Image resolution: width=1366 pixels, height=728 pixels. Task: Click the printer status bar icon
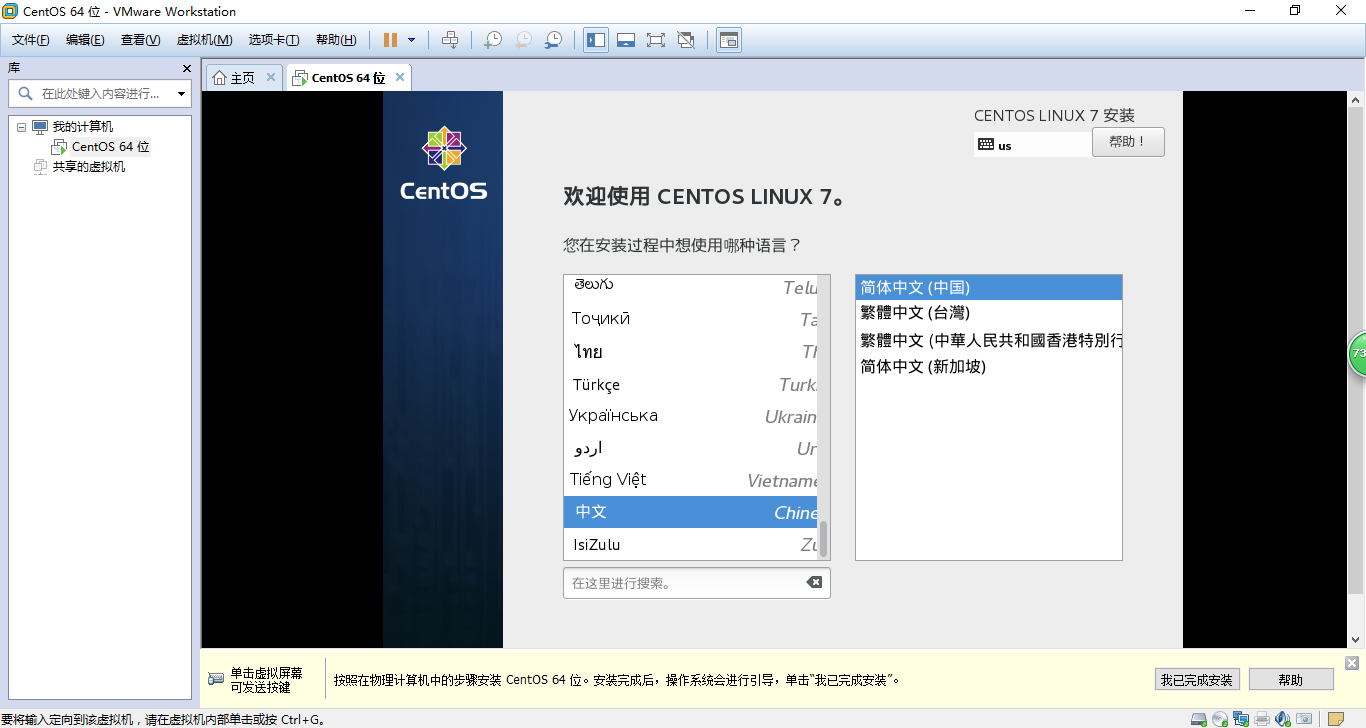pyautogui.click(x=1262, y=719)
